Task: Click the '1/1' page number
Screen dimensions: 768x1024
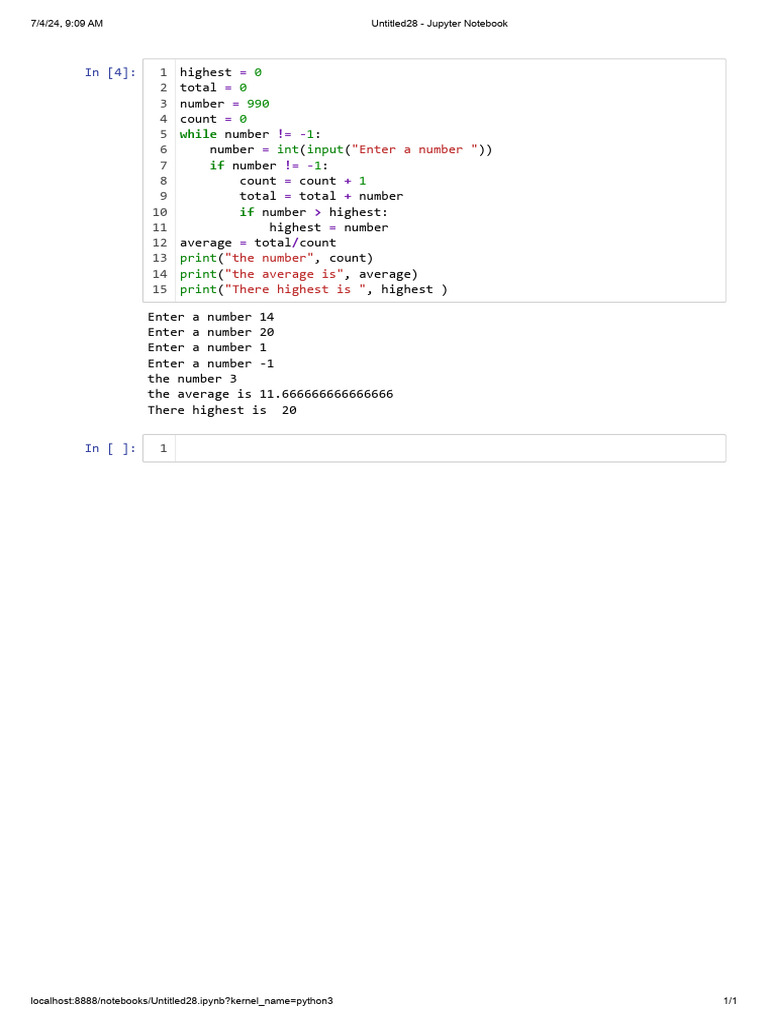Action: pos(730,1000)
